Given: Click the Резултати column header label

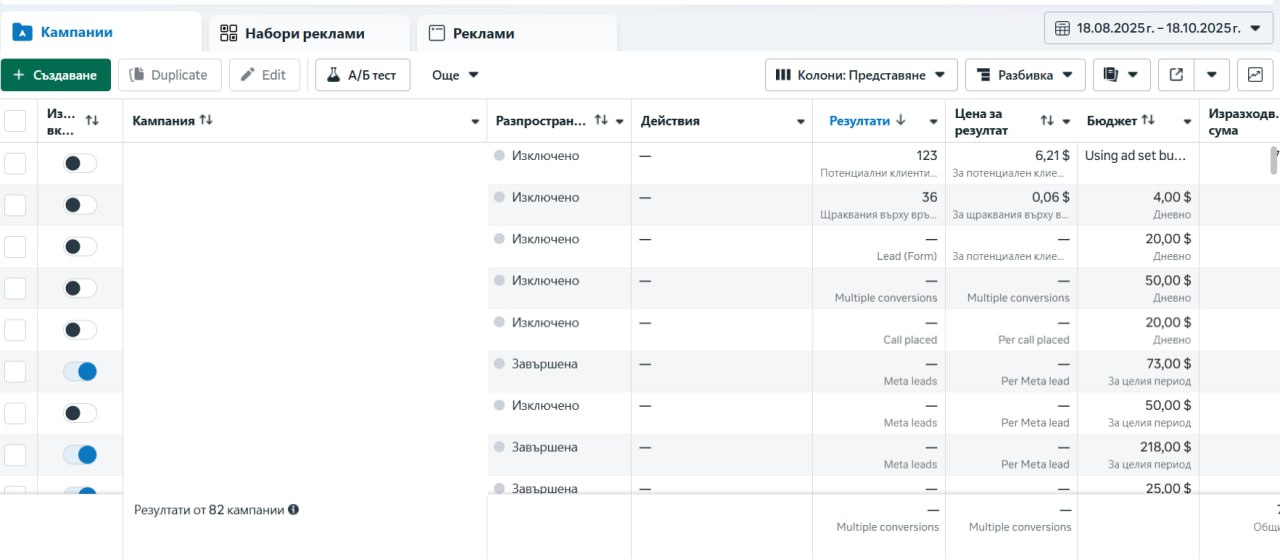Looking at the screenshot, I should coord(859,121).
